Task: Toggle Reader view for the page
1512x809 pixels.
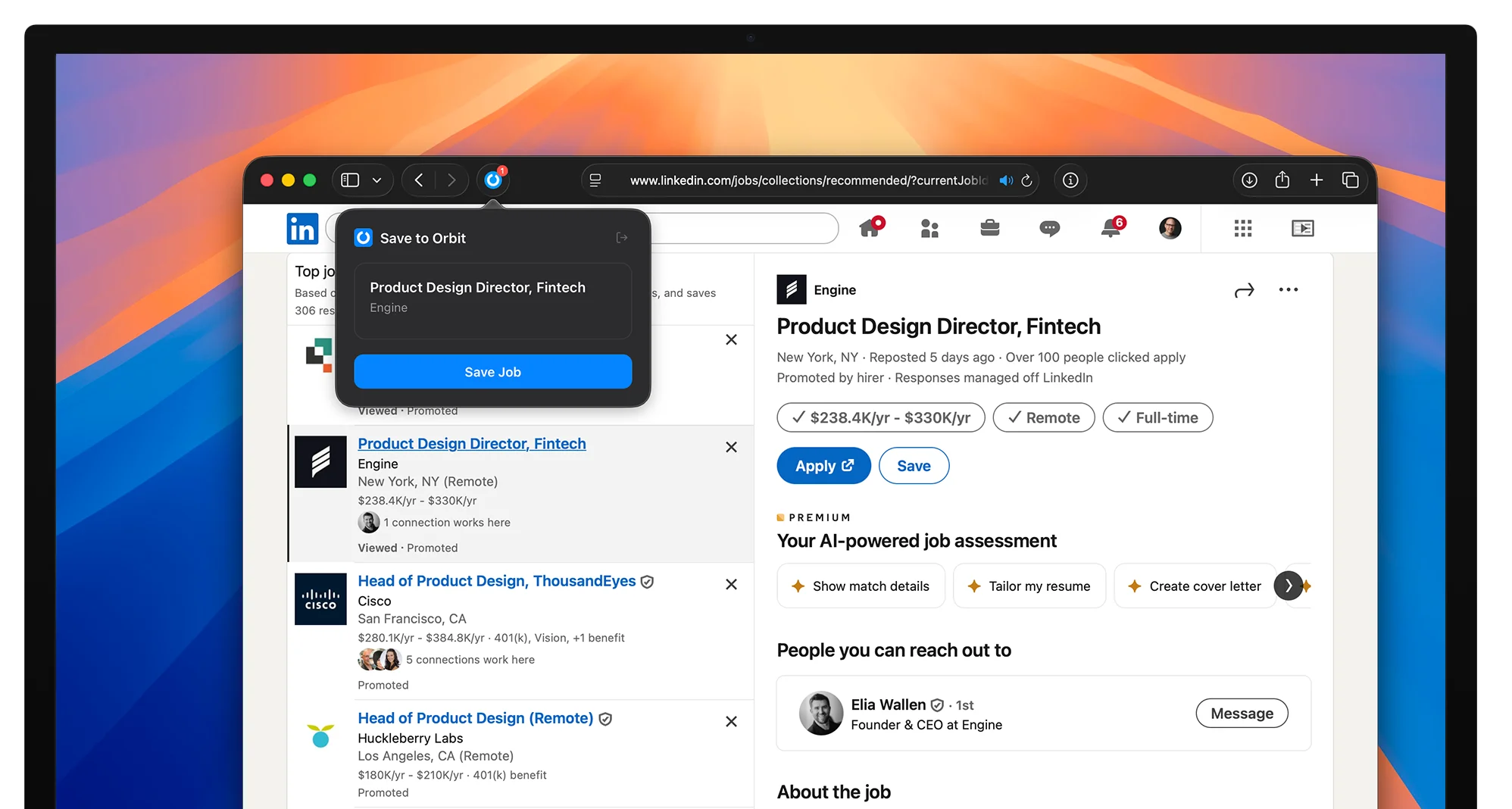Action: coord(595,180)
